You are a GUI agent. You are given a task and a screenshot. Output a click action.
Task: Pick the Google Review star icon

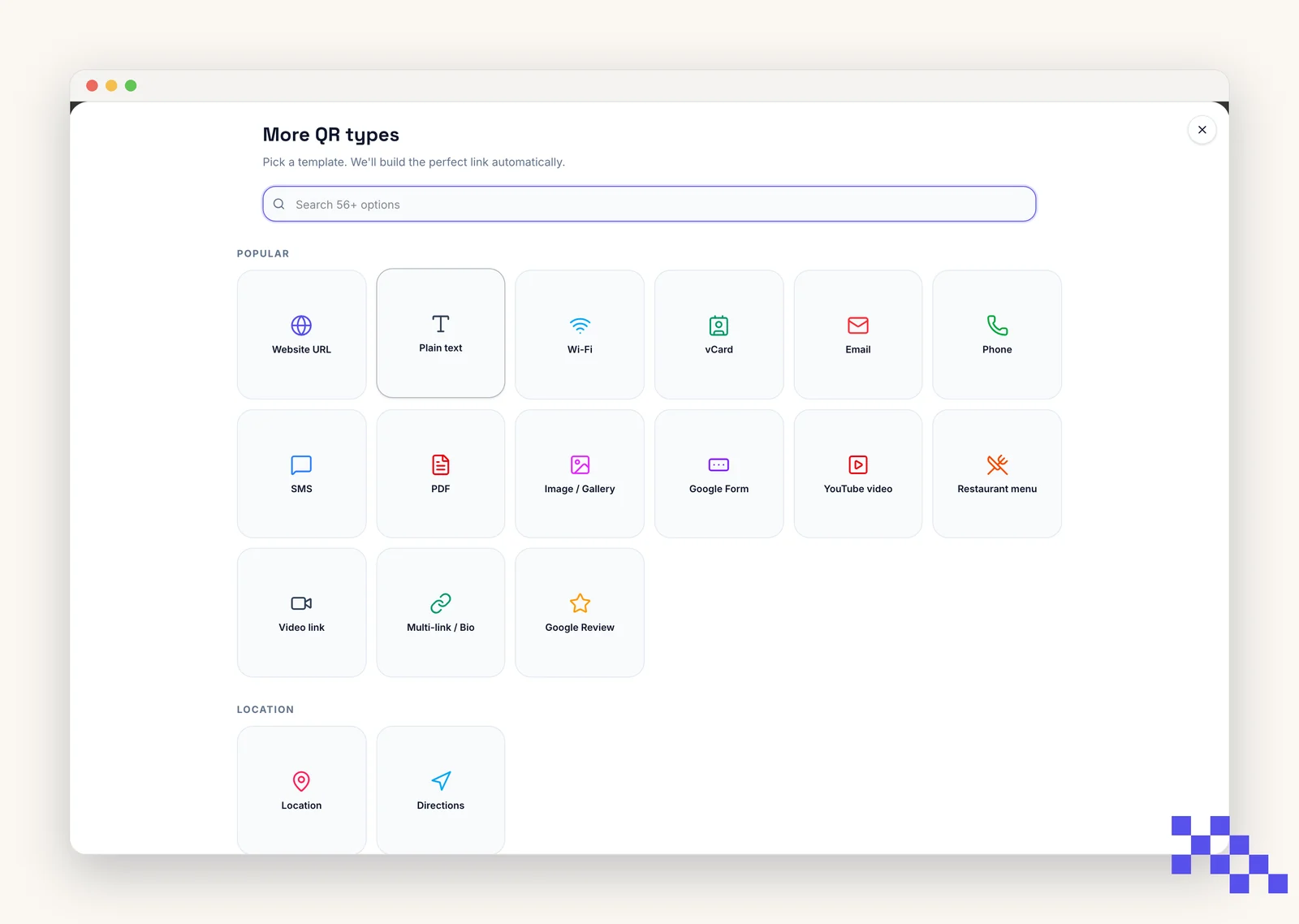coord(580,603)
